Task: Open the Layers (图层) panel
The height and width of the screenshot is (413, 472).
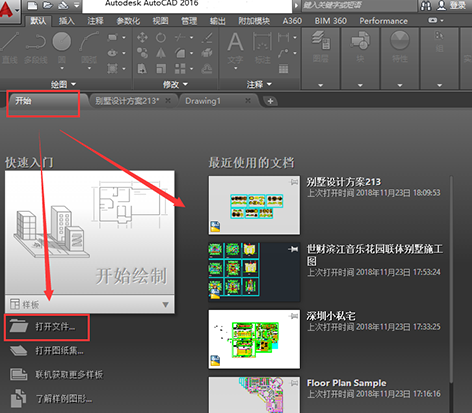Action: point(321,47)
